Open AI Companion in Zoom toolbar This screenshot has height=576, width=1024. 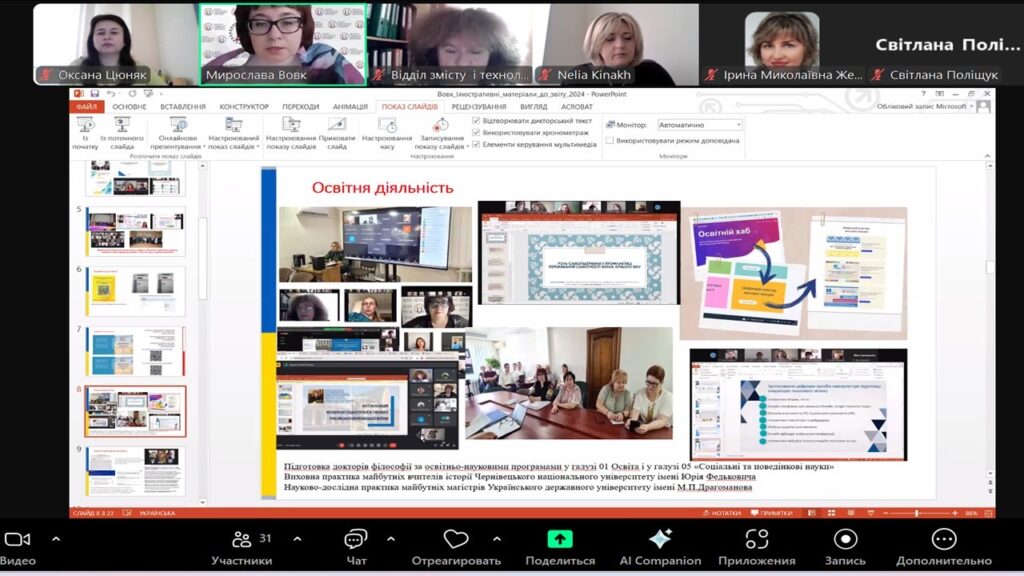pyautogui.click(x=660, y=540)
